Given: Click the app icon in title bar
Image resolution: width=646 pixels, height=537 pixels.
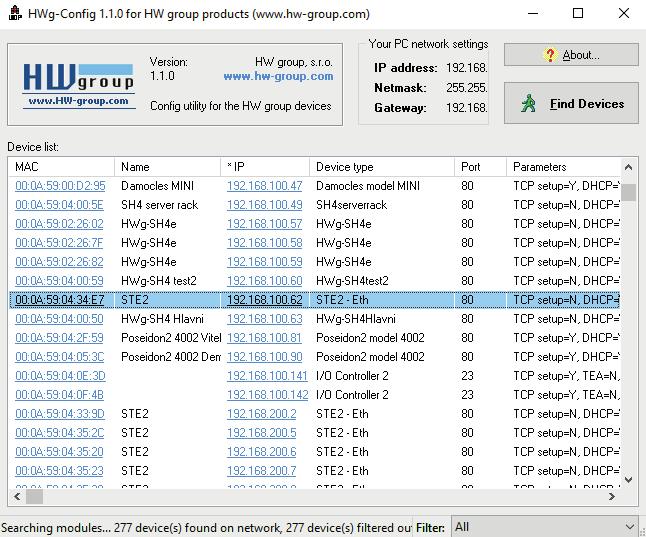Looking at the screenshot, I should coord(14,13).
